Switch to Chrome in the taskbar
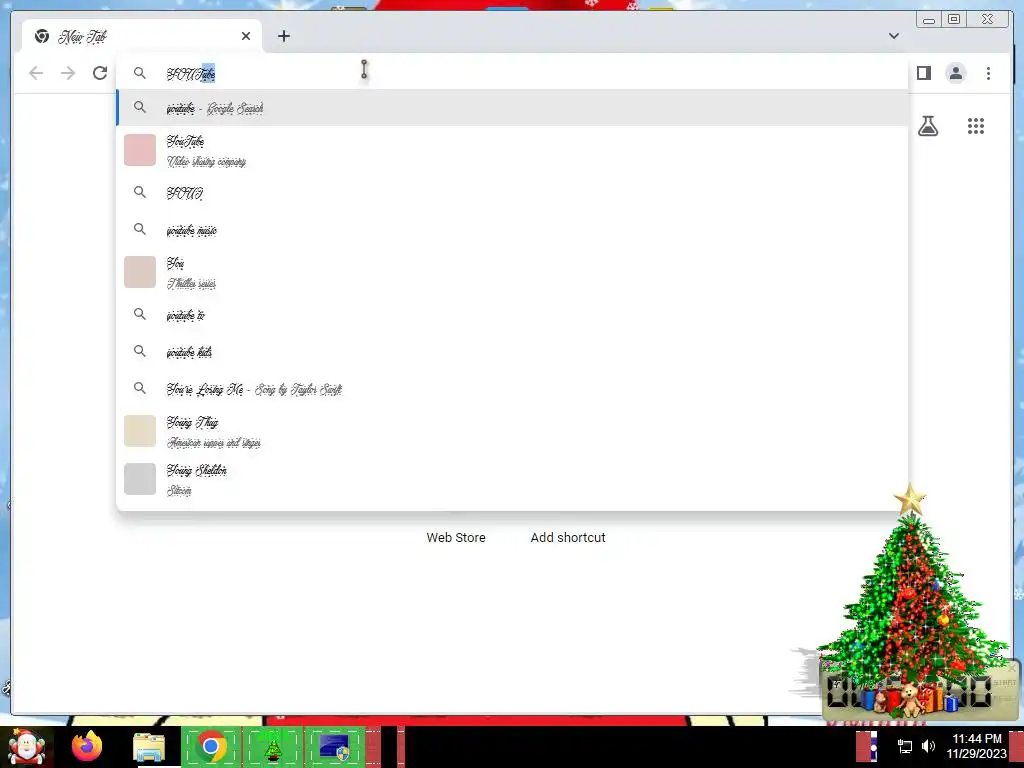This screenshot has width=1024, height=768. click(211, 747)
